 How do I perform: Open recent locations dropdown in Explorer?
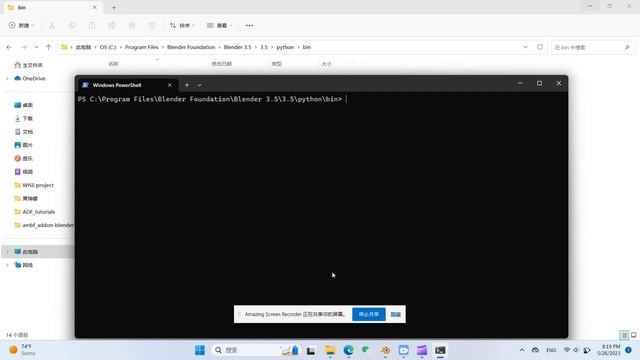coord(36,47)
